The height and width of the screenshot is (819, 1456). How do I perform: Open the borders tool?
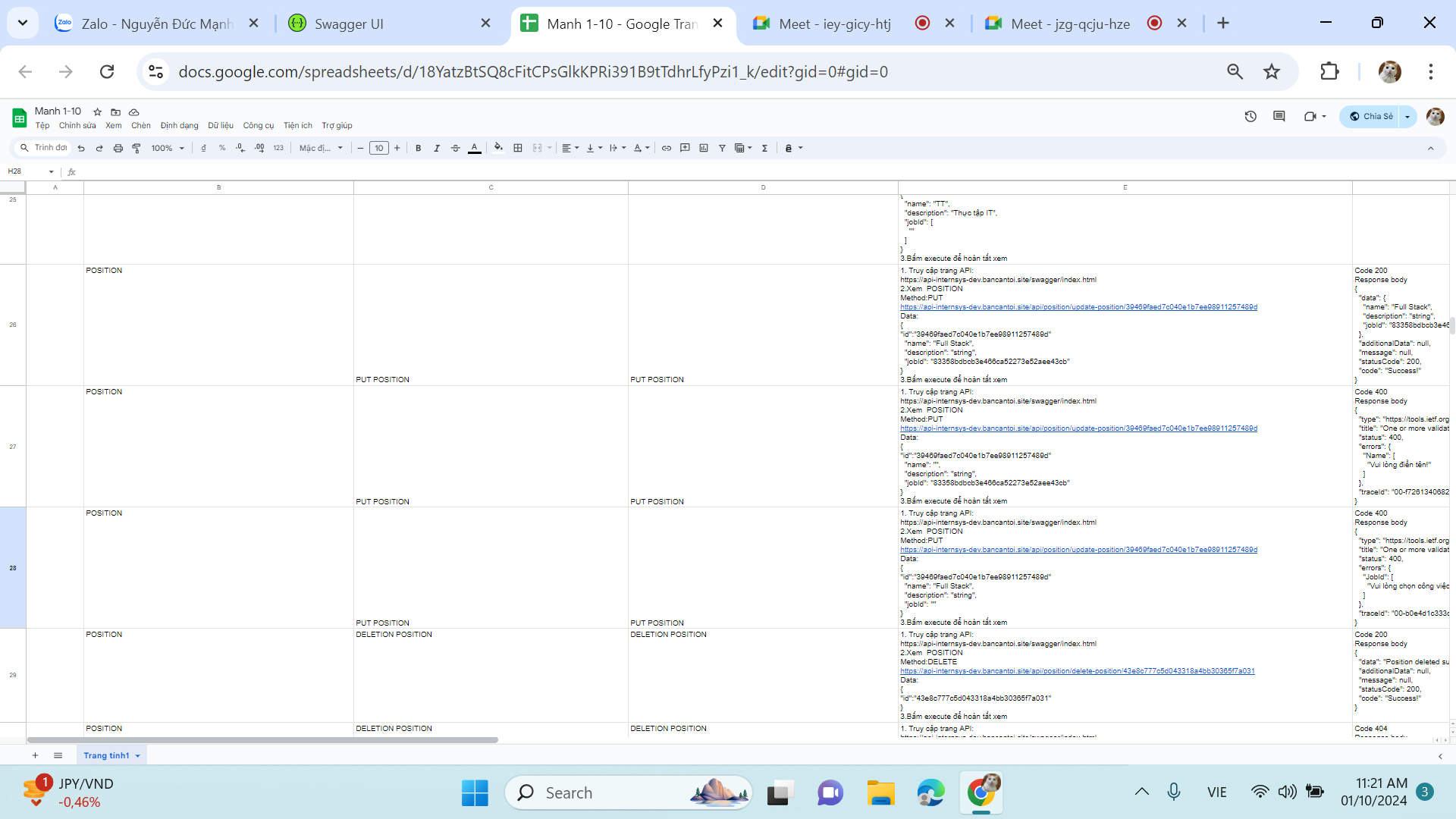(x=518, y=148)
